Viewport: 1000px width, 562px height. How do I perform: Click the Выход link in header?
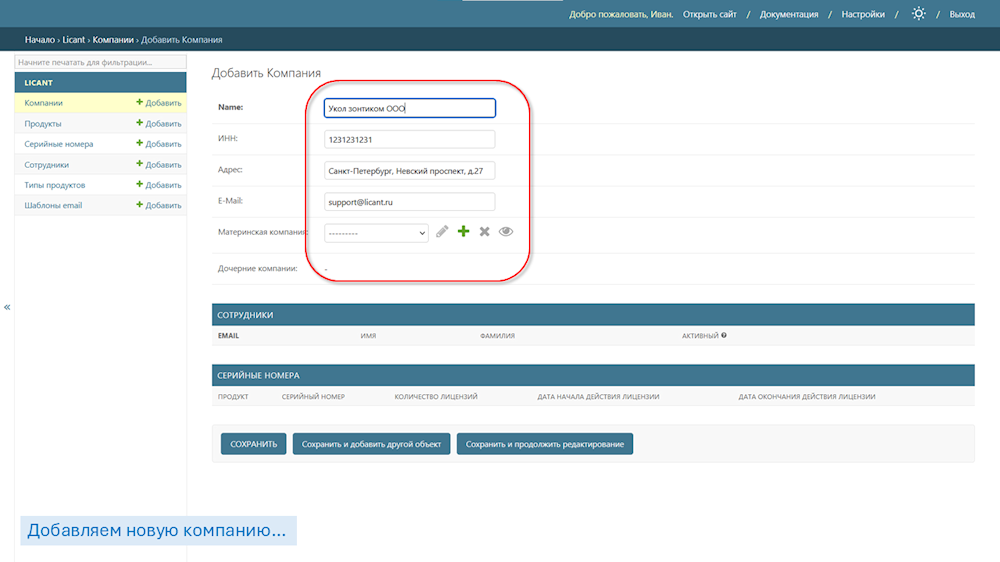(962, 14)
